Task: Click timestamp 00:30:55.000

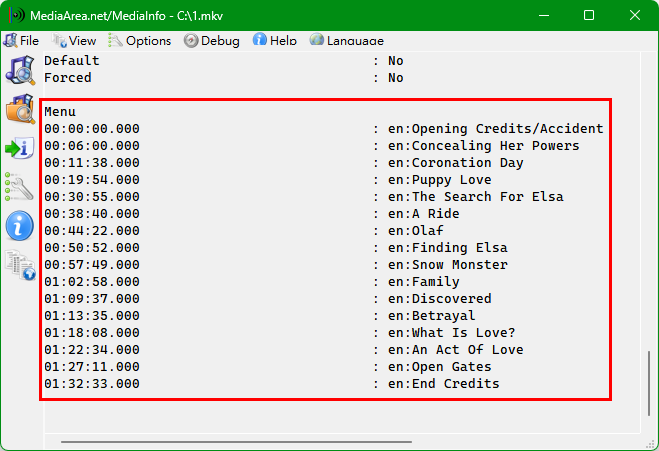Action: [92, 197]
